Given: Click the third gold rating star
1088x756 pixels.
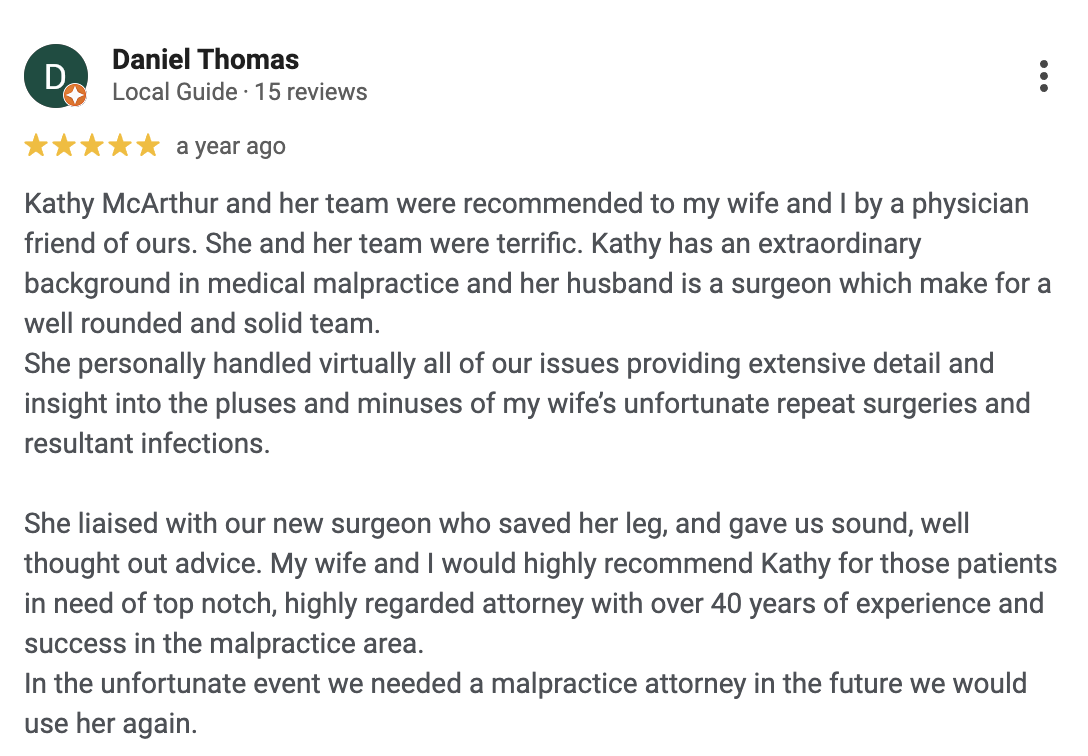Looking at the screenshot, I should 92,146.
